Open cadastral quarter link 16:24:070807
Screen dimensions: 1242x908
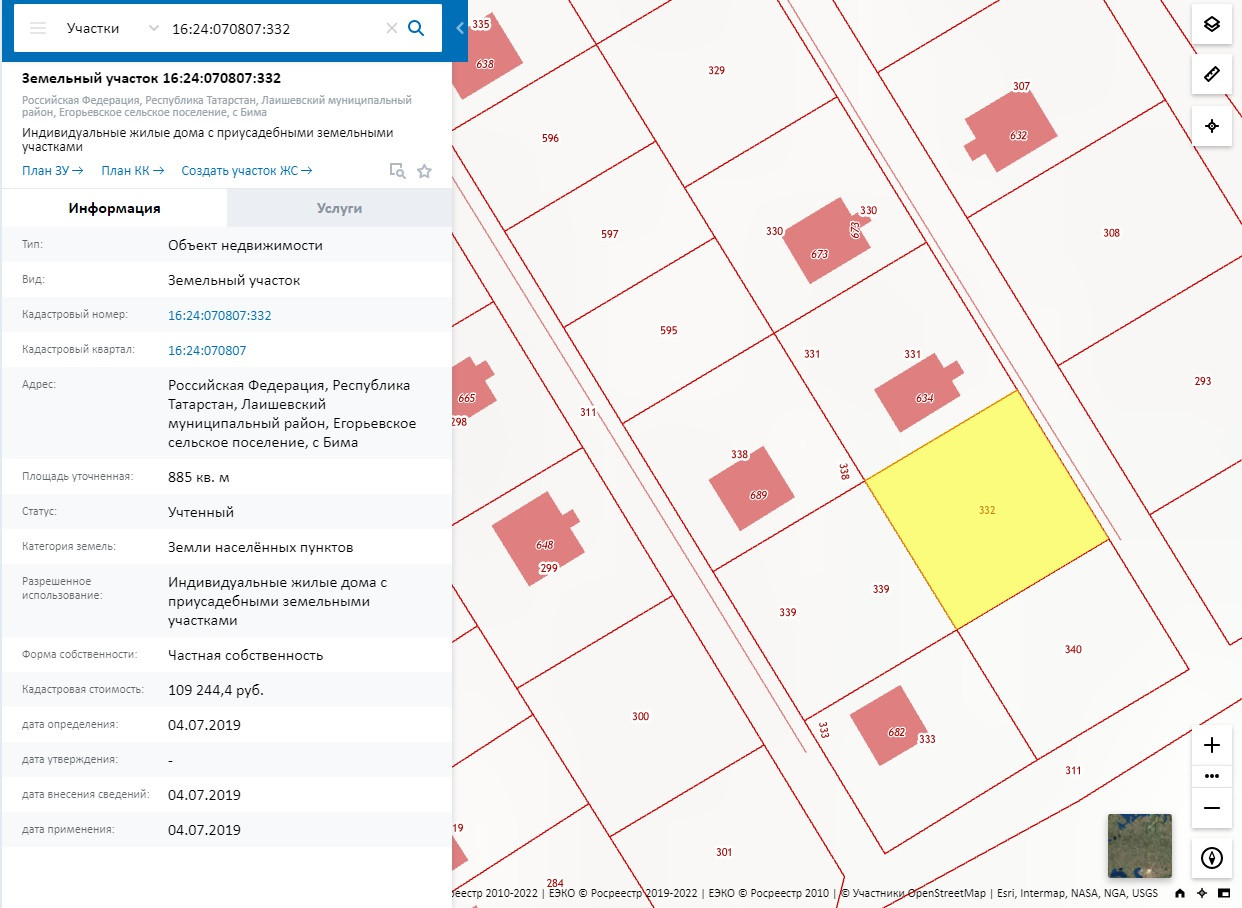(x=207, y=350)
